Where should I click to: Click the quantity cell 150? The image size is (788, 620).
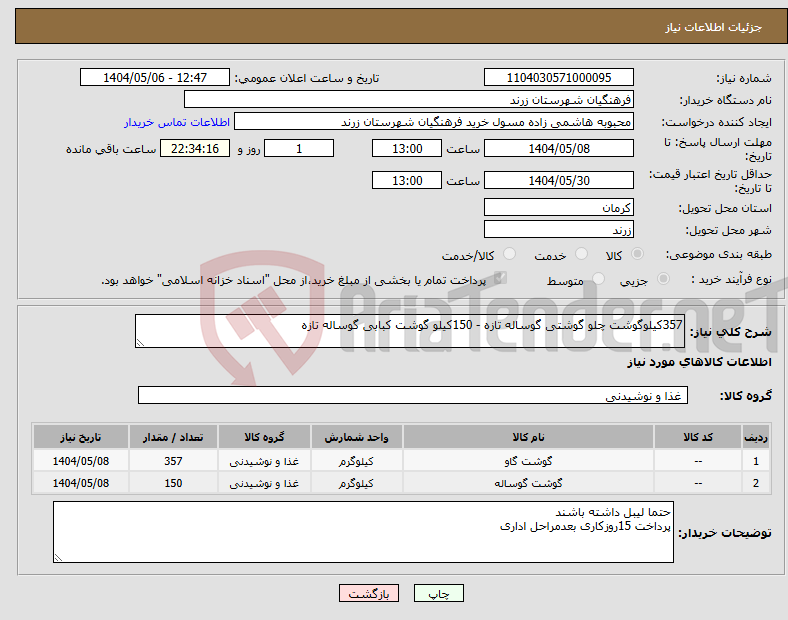click(x=173, y=483)
